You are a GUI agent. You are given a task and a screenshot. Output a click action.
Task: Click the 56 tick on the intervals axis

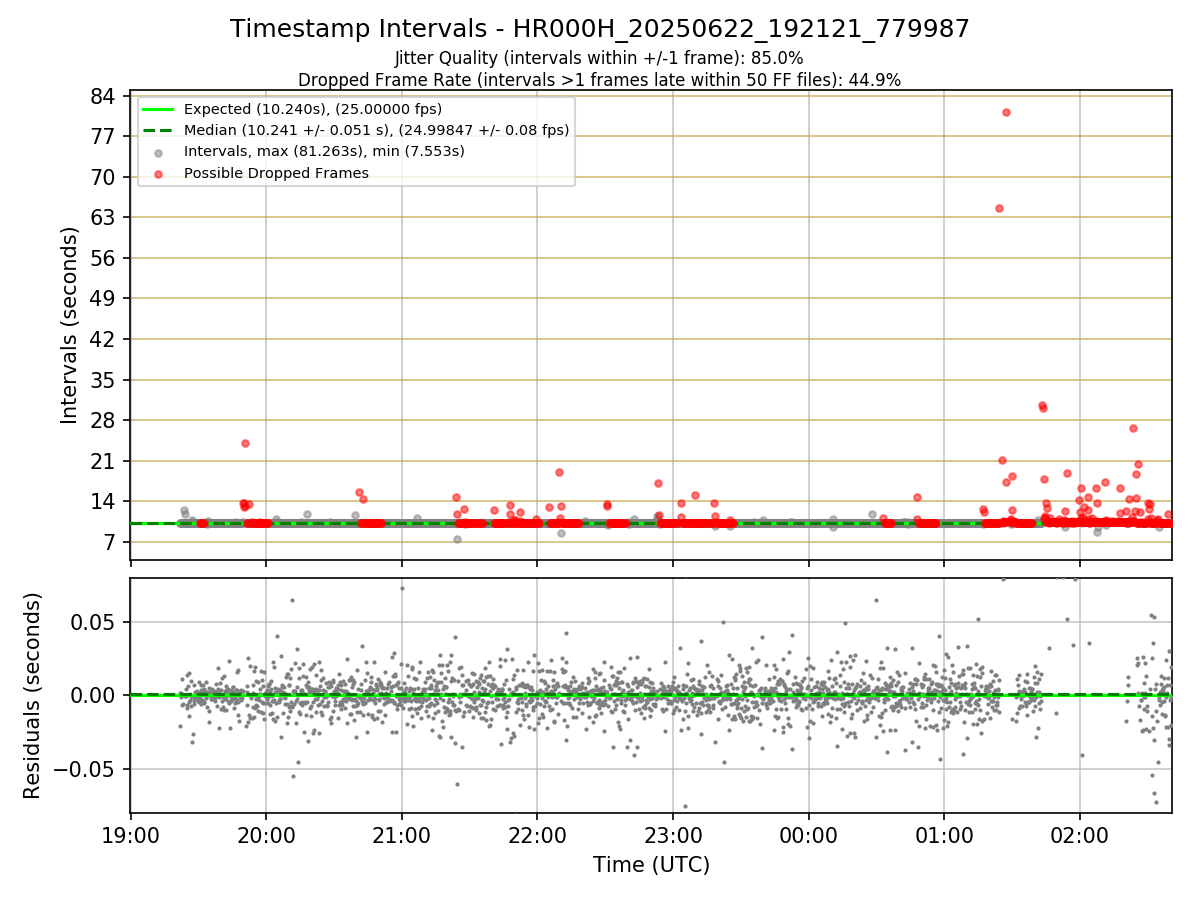(x=105, y=258)
